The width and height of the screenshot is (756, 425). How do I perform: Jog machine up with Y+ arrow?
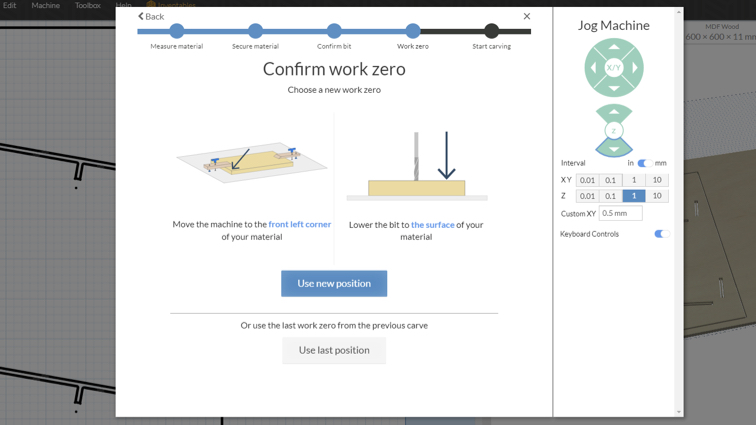(614, 47)
